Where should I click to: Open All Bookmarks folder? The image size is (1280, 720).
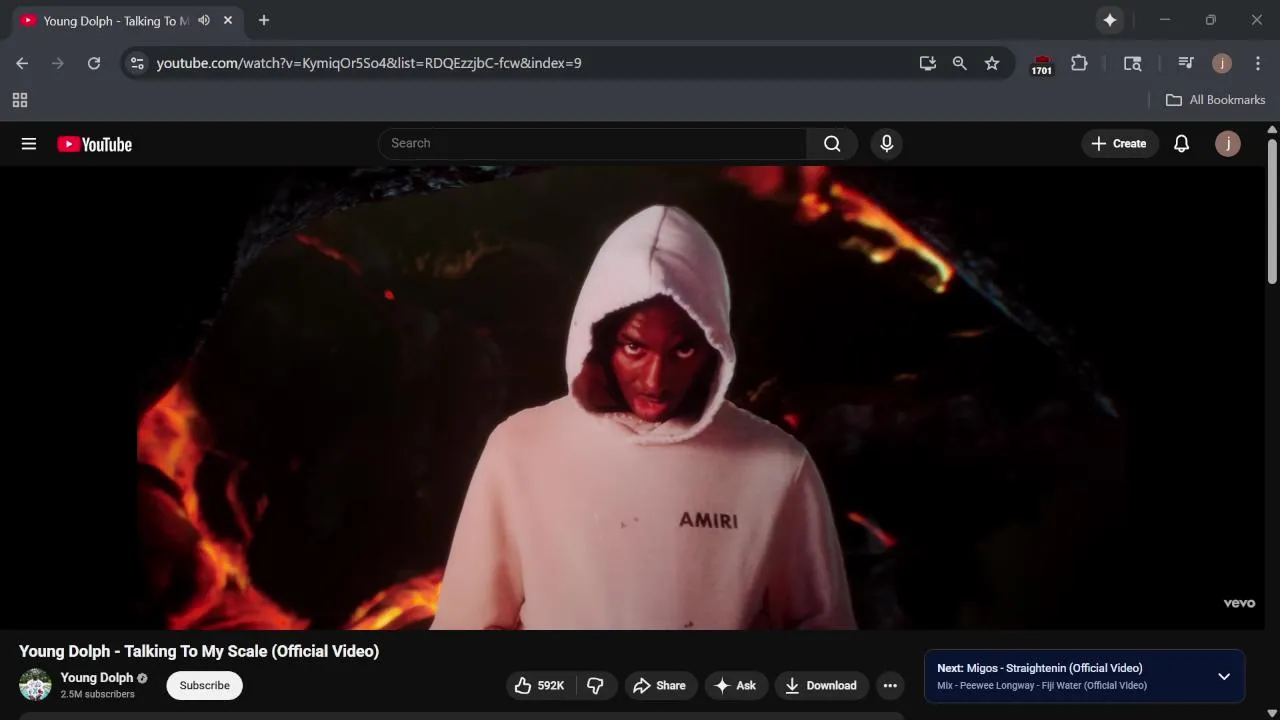point(1215,100)
